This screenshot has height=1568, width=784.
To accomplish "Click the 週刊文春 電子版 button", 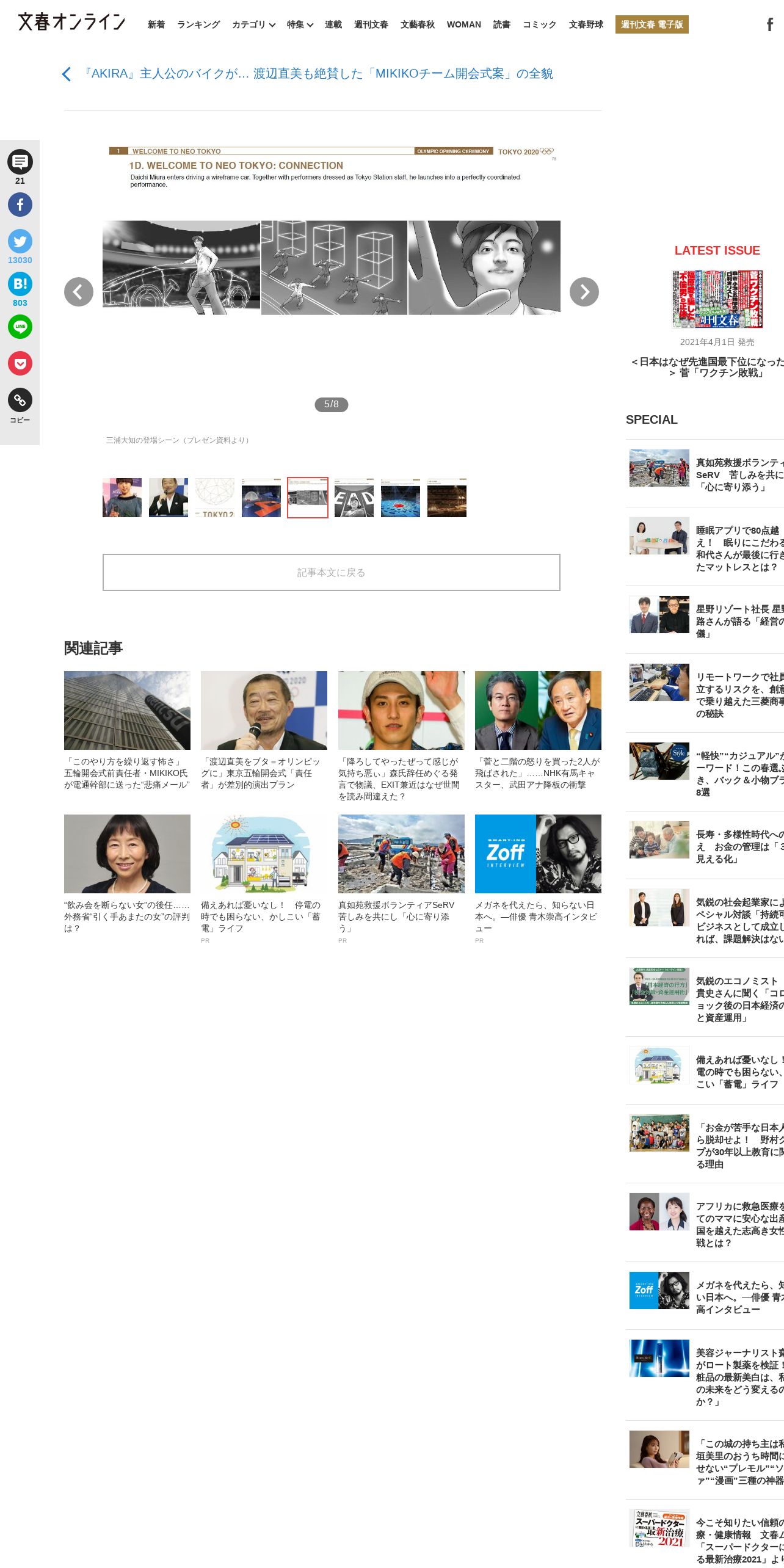I will [x=652, y=24].
